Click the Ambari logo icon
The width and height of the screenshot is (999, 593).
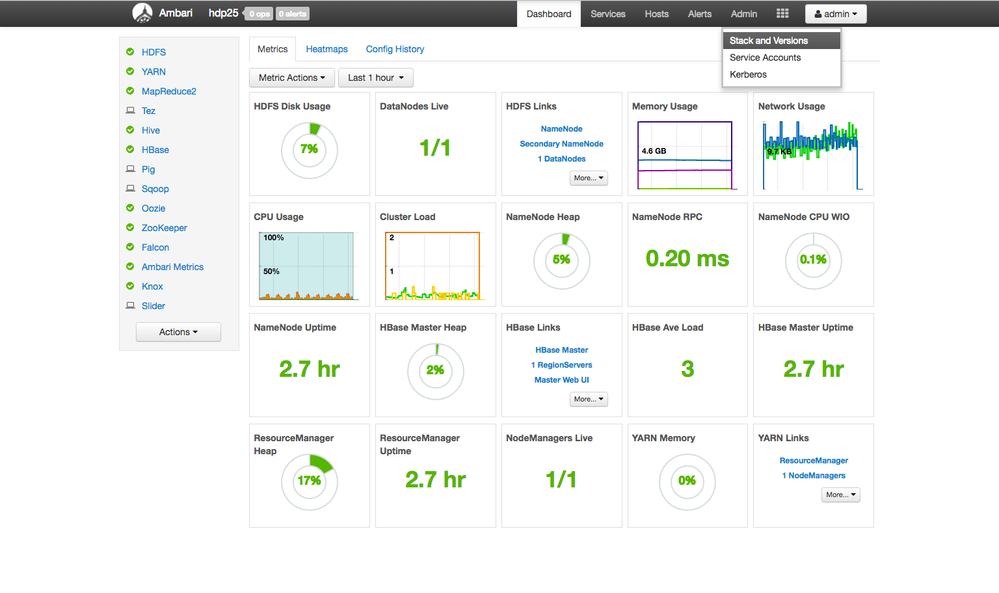click(x=142, y=14)
